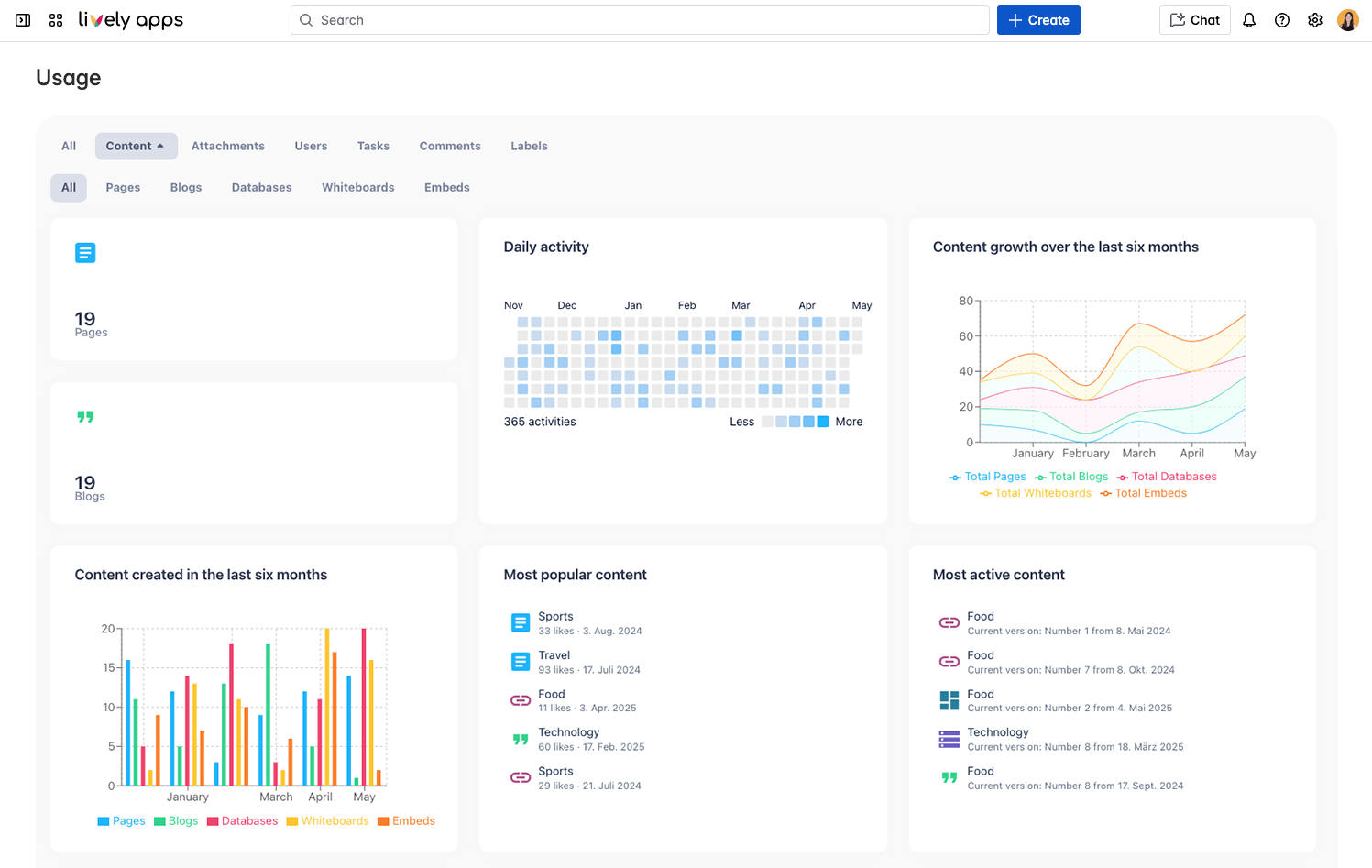Open the settings gear icon
Image resolution: width=1372 pixels, height=868 pixels.
(x=1314, y=20)
